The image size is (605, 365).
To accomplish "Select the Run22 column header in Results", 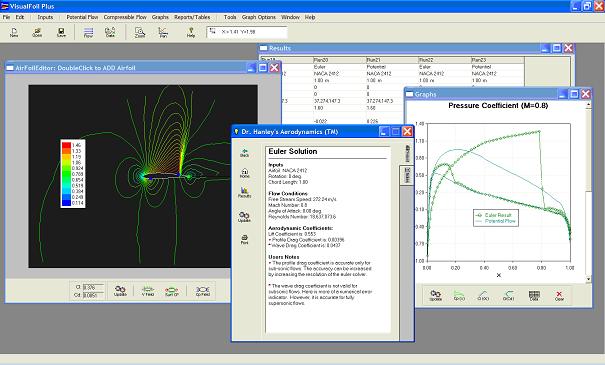I will point(445,60).
